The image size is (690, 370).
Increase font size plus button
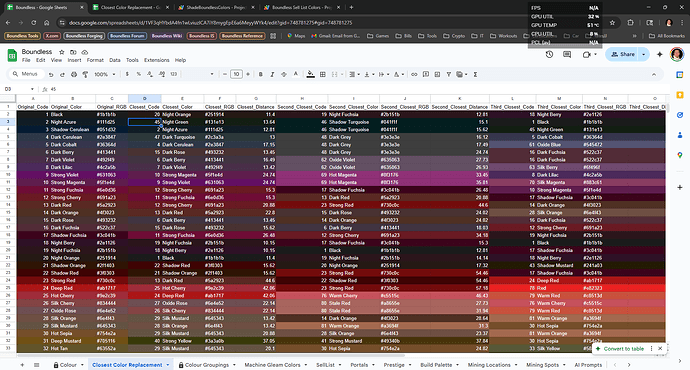pos(248,74)
